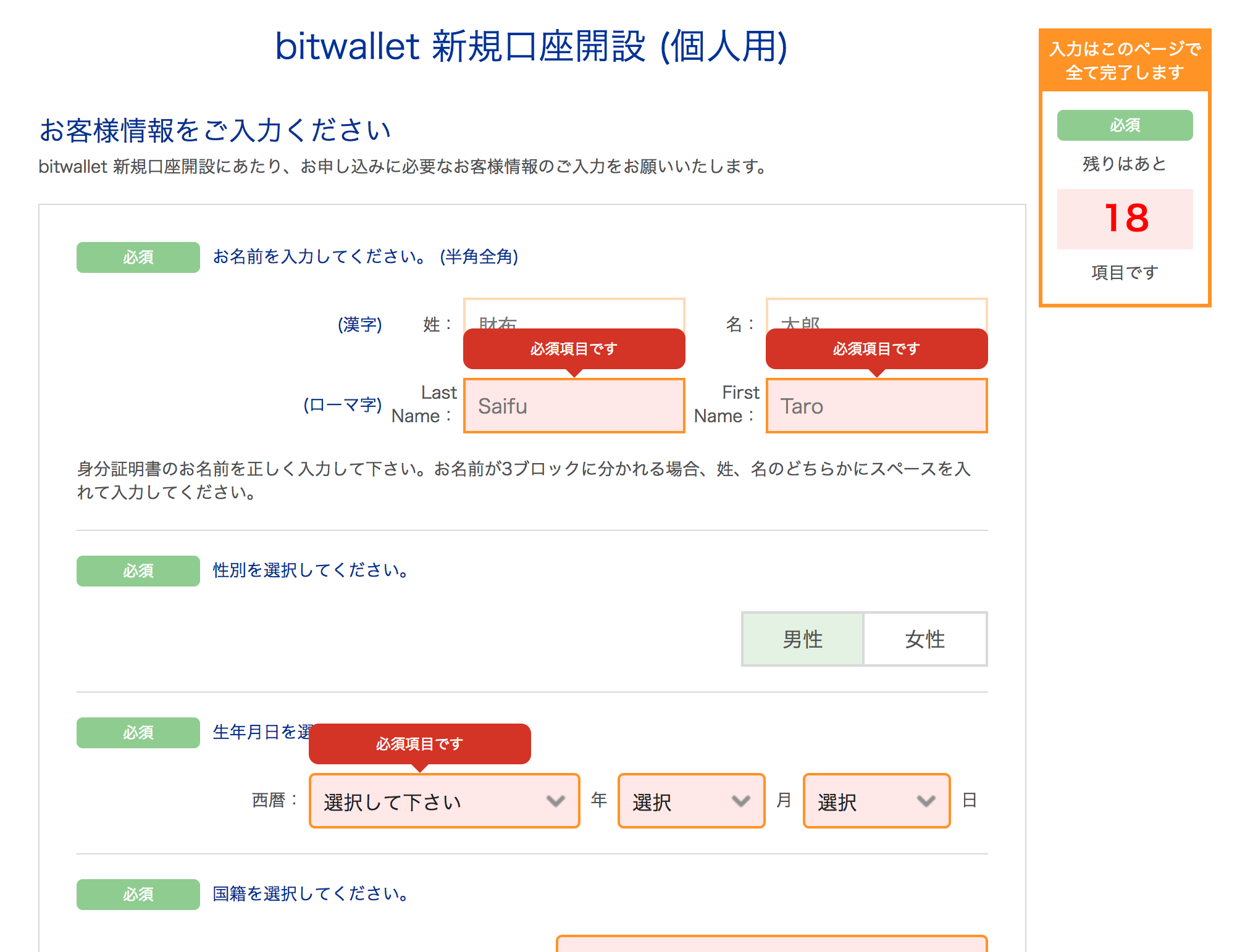
Task: Click the remaining items count 18
Action: point(1125,219)
